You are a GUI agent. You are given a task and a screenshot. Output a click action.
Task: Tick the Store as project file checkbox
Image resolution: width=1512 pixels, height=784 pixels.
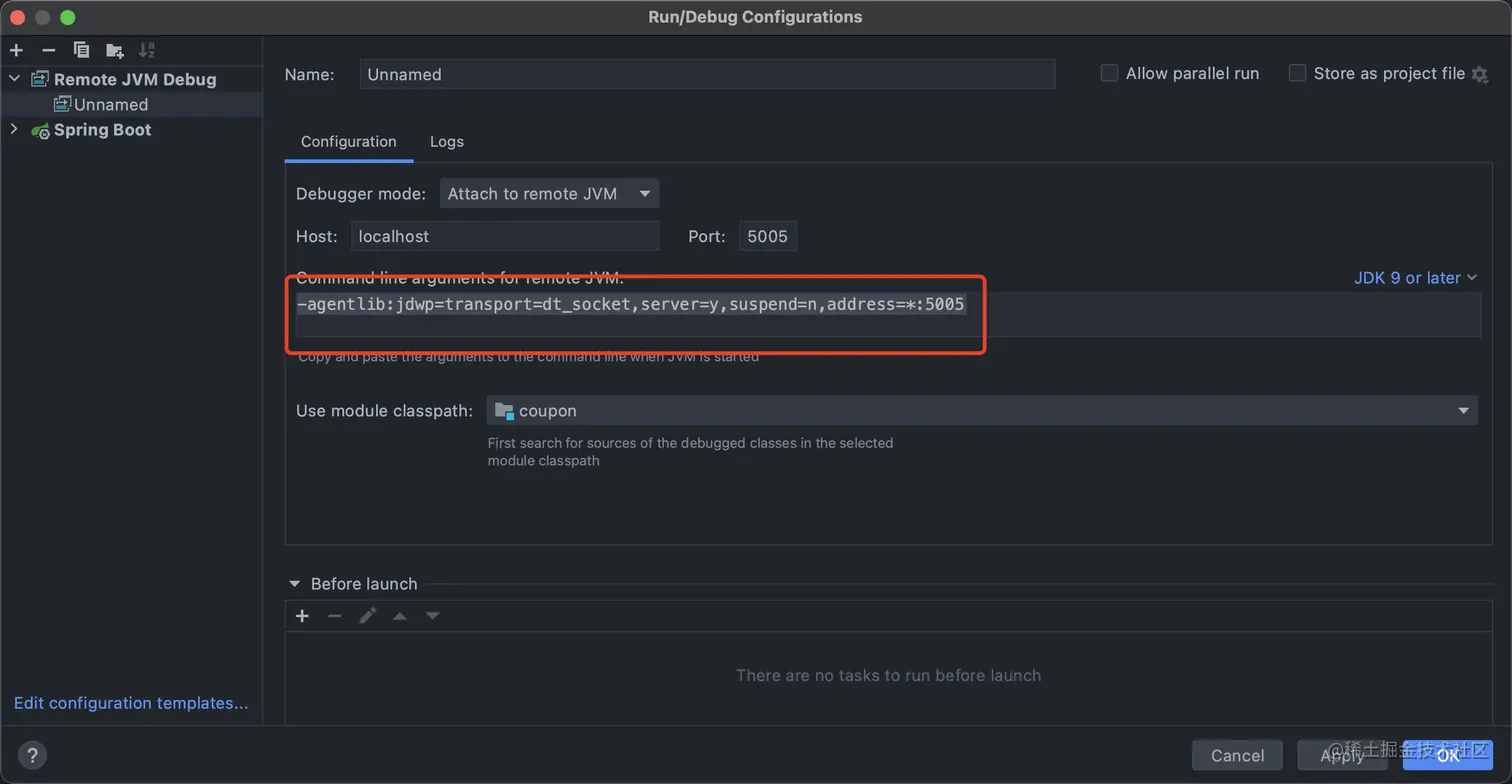click(x=1297, y=73)
